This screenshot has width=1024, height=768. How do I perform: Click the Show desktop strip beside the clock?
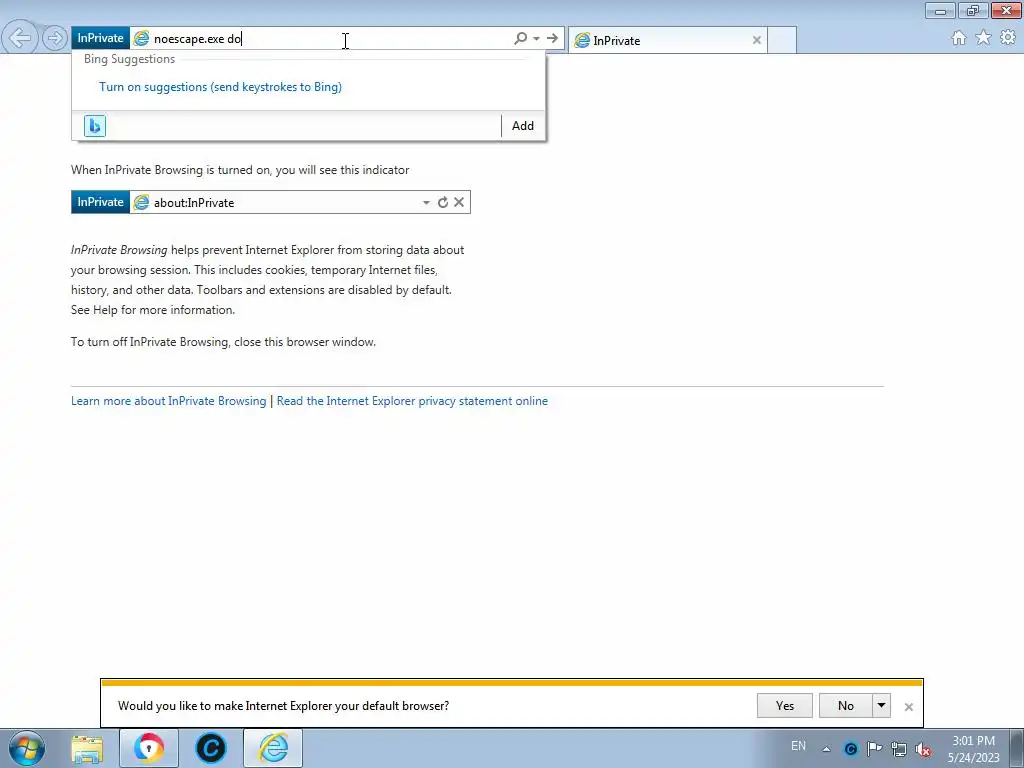click(x=1017, y=748)
